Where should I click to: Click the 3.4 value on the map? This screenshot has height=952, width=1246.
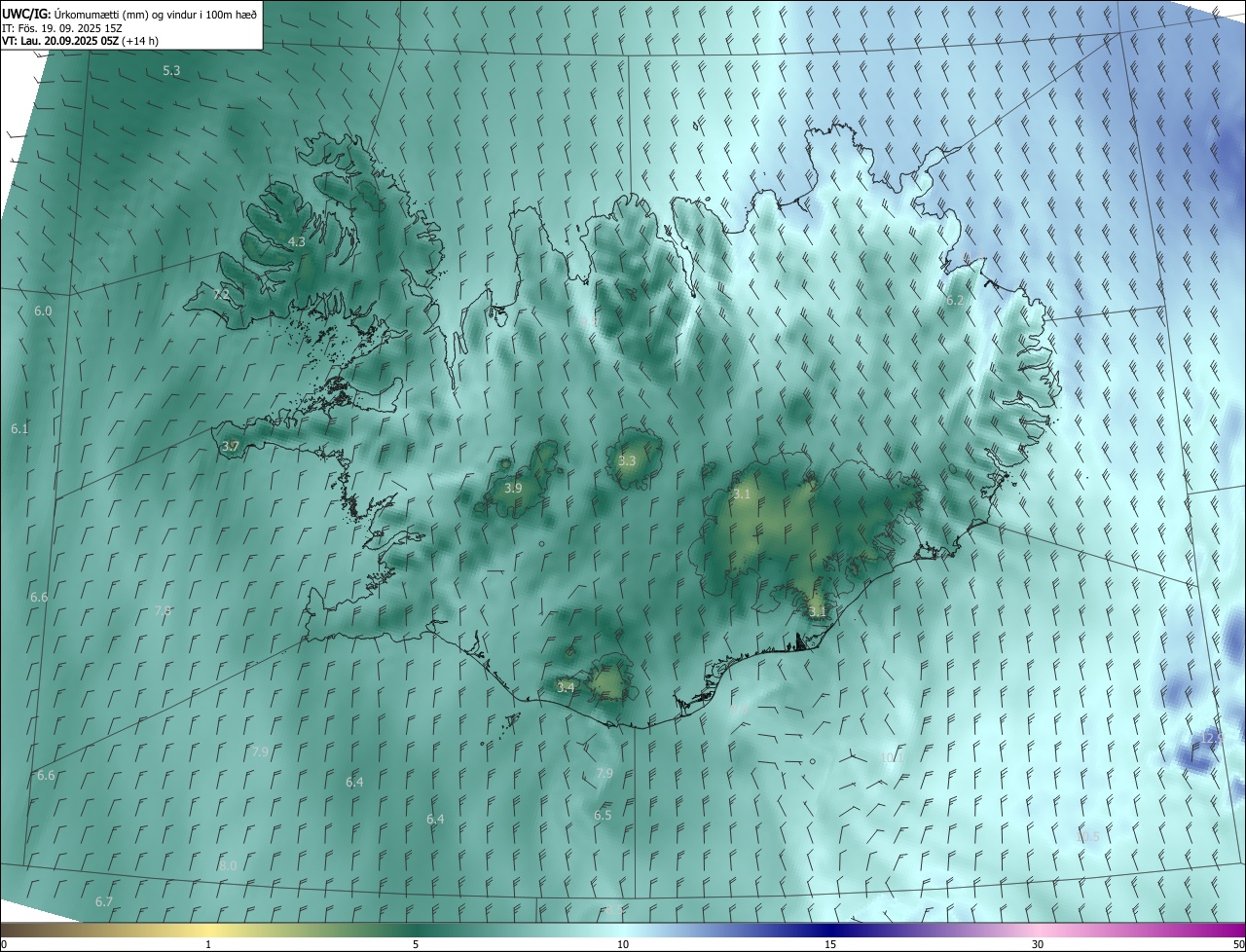566,687
